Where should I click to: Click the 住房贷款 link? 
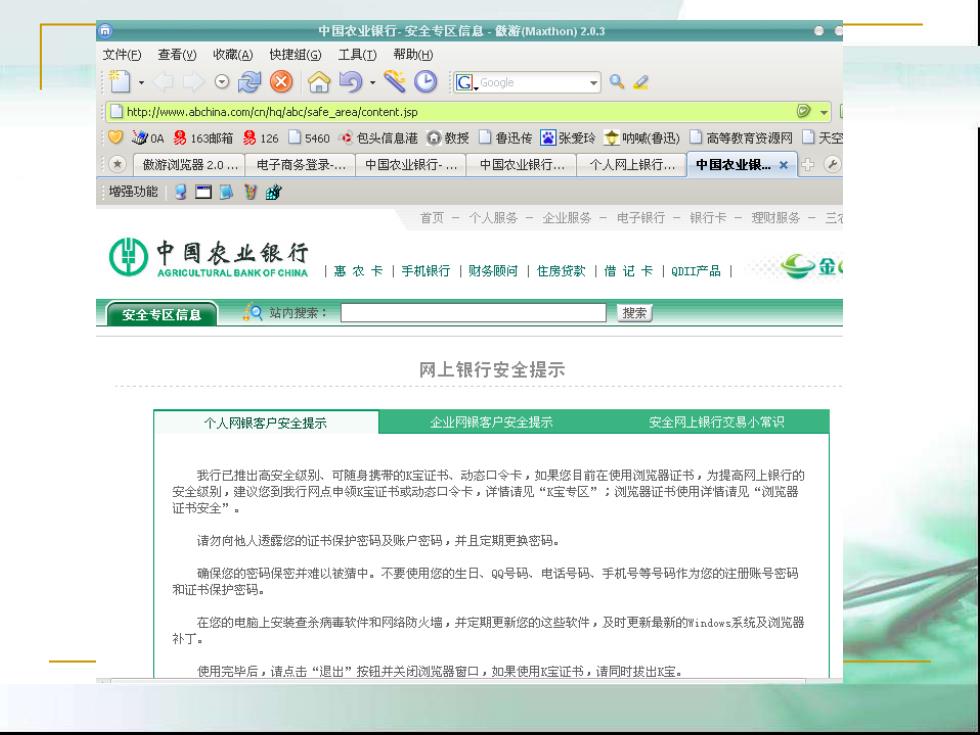tap(561, 271)
